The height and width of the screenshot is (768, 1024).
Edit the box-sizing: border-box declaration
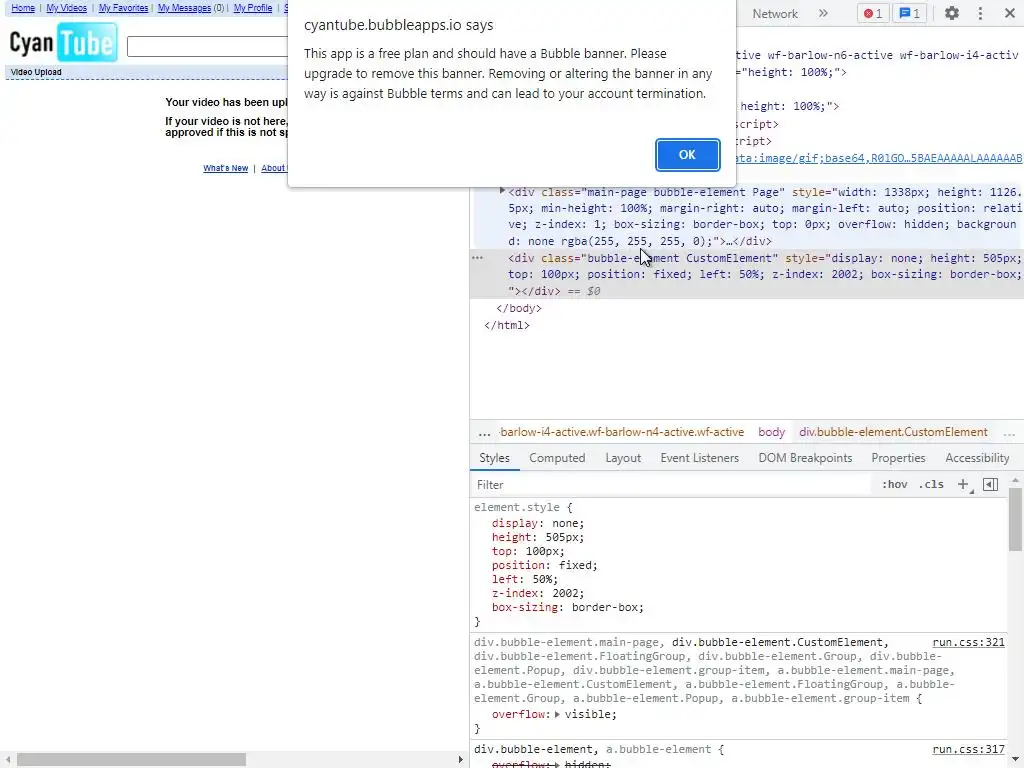click(x=568, y=607)
